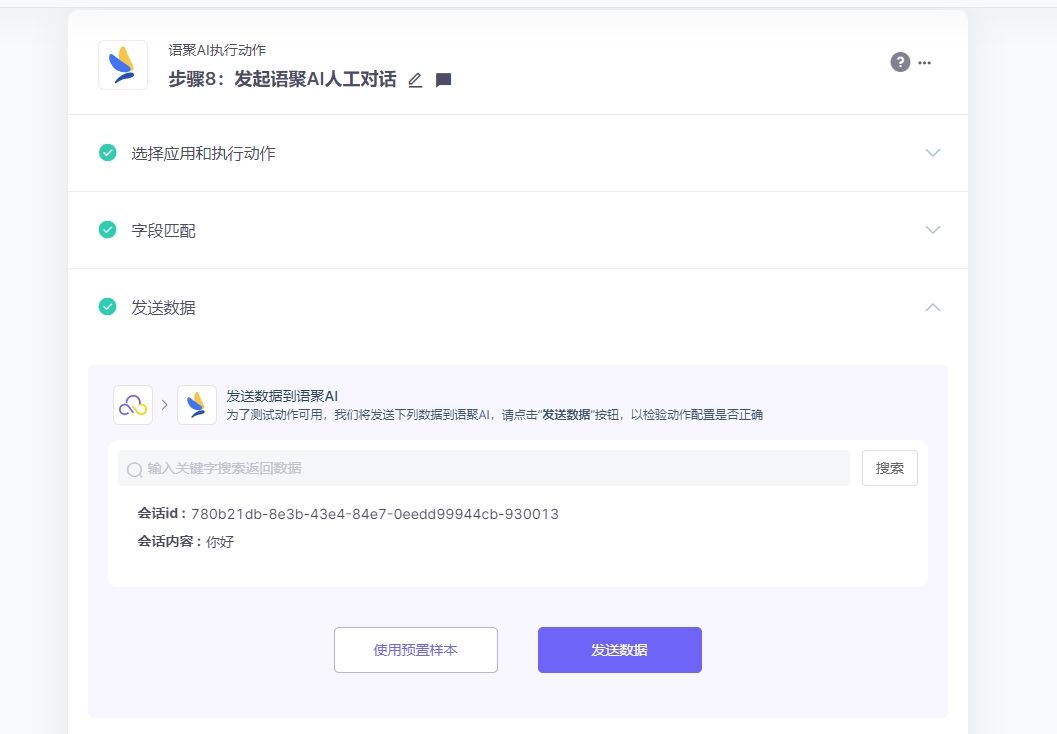Click green check beside 选择应用和执行动作
This screenshot has height=734, width=1057.
pyautogui.click(x=107, y=153)
